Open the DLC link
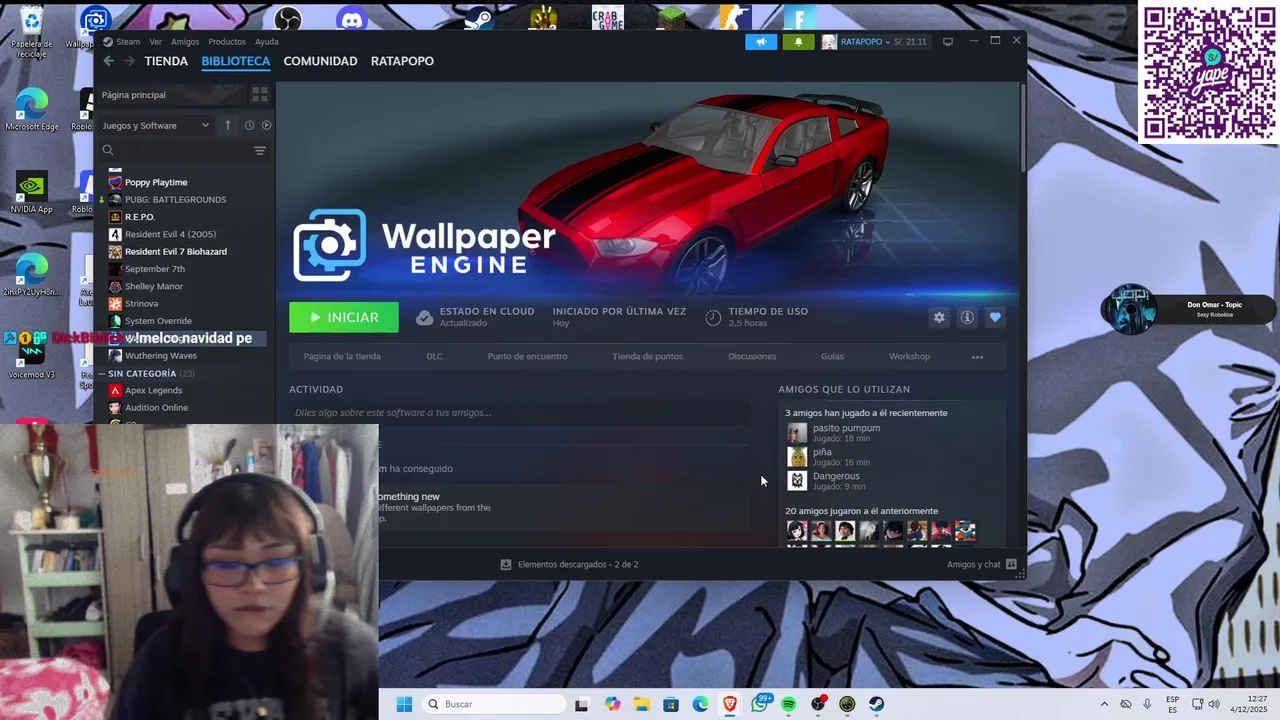Viewport: 1280px width, 720px height. (x=434, y=356)
